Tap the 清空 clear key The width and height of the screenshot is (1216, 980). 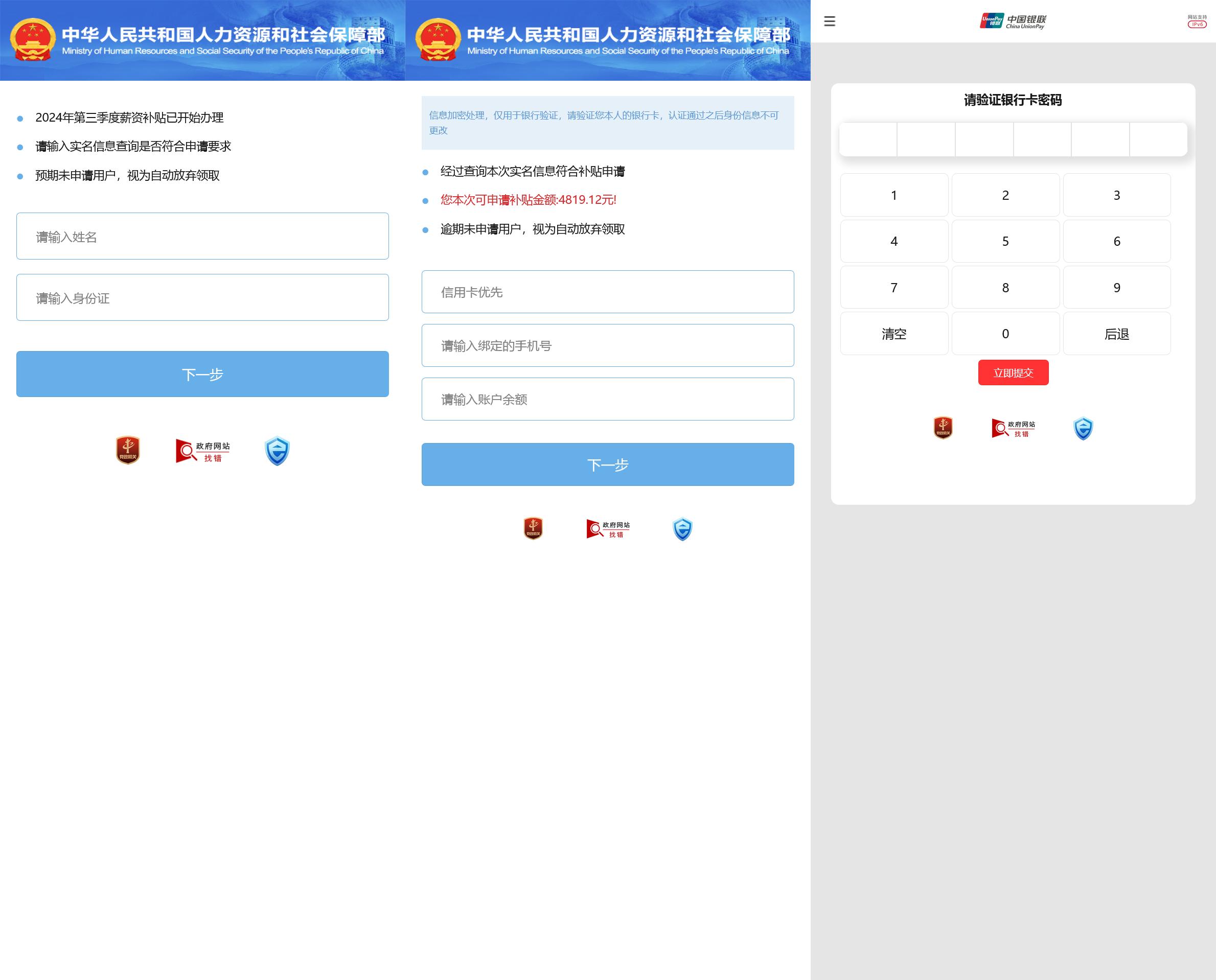pyautogui.click(x=894, y=334)
